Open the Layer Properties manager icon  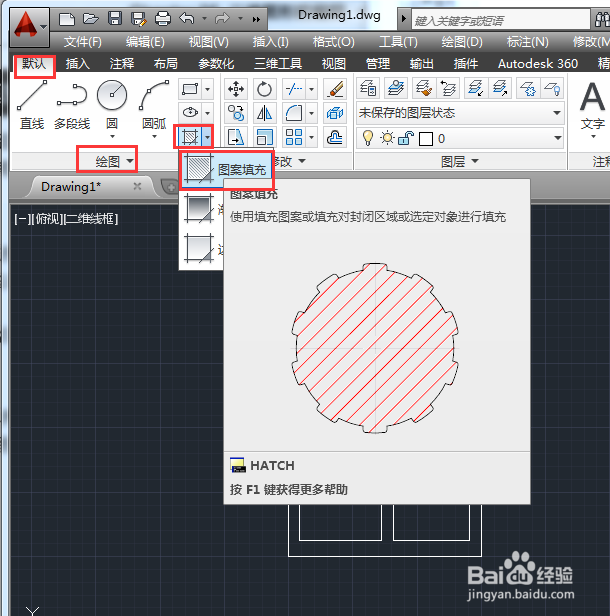click(368, 88)
